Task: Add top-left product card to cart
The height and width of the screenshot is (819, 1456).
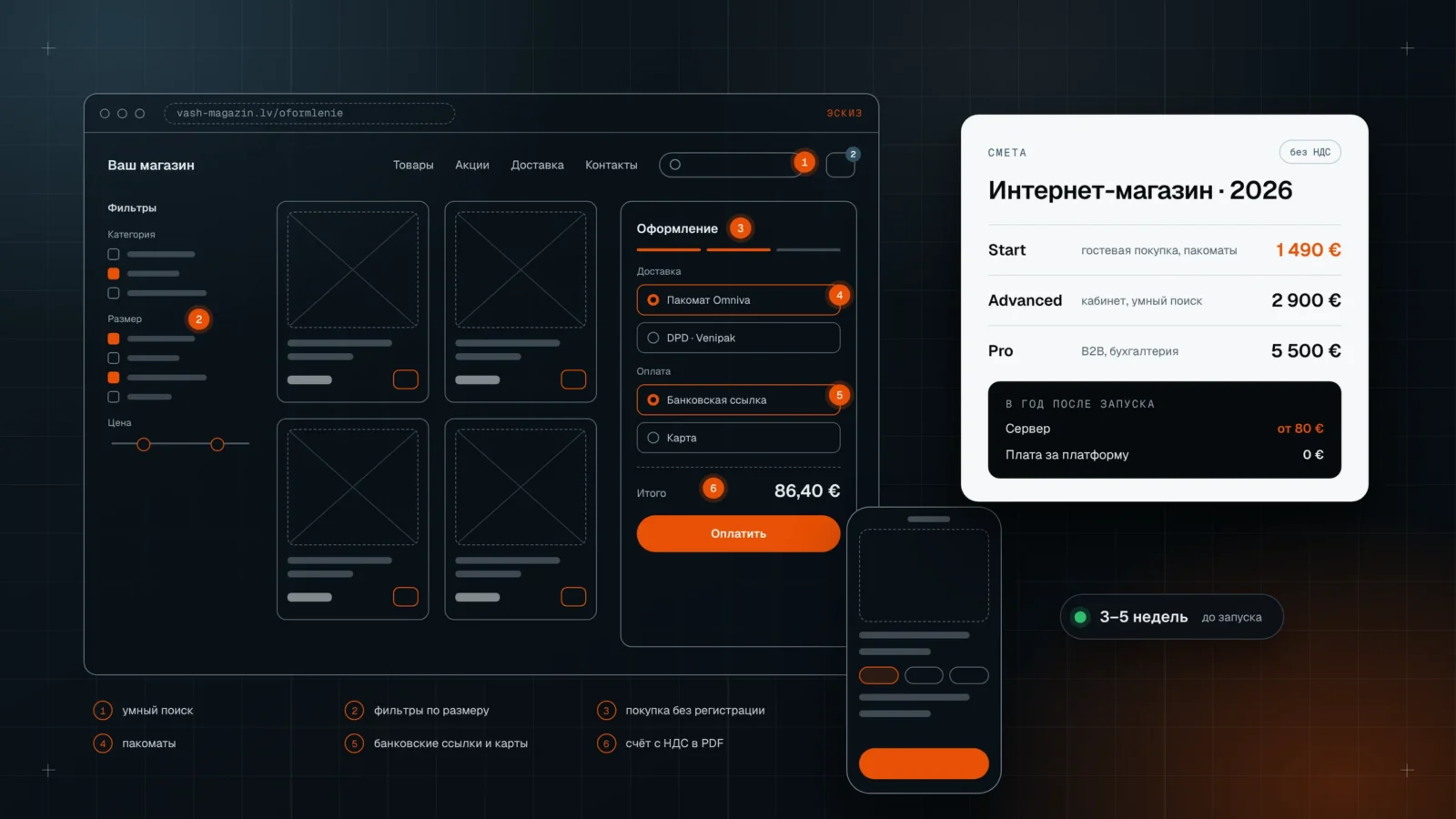Action: [x=406, y=379]
